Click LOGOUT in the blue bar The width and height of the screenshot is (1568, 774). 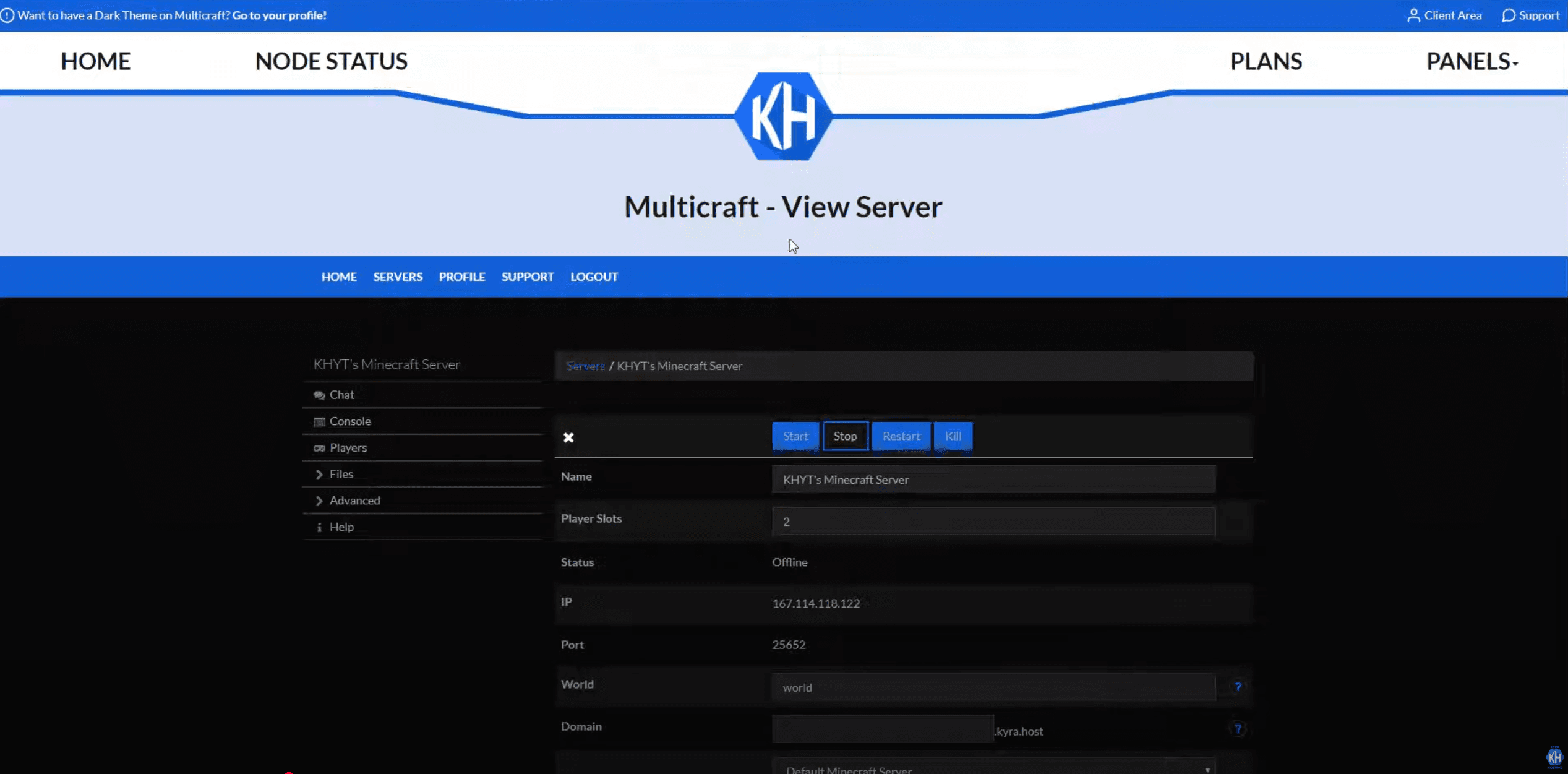594,277
